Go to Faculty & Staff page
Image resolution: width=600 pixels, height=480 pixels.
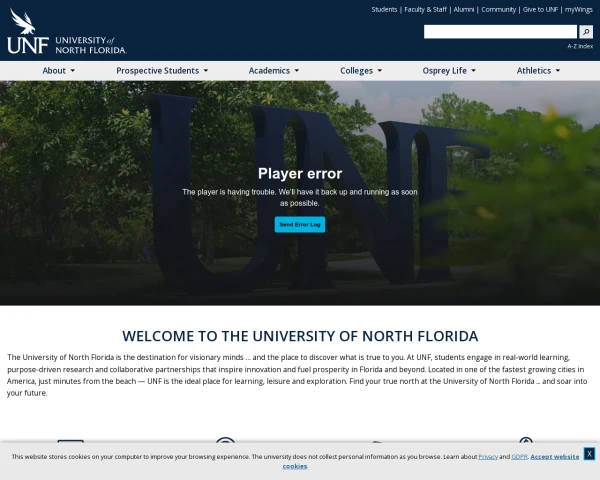point(426,10)
